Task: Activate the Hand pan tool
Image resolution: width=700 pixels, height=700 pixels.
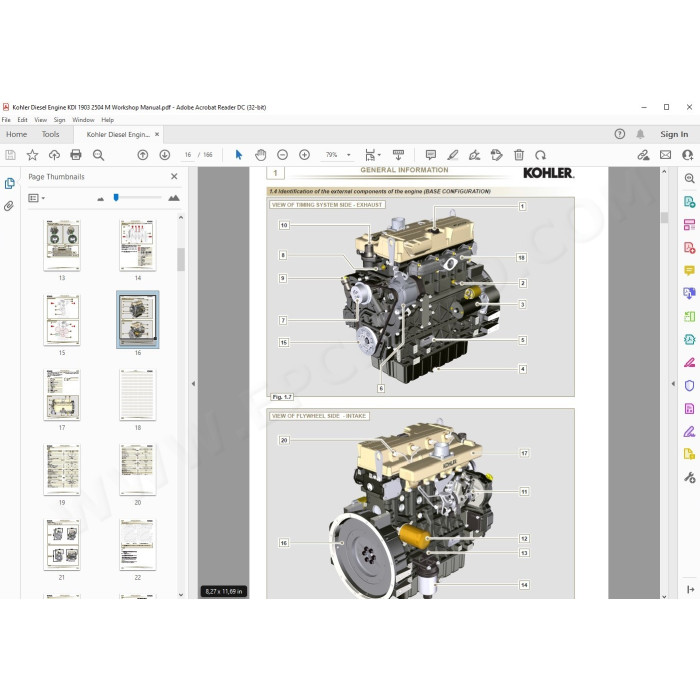Action: tap(260, 155)
